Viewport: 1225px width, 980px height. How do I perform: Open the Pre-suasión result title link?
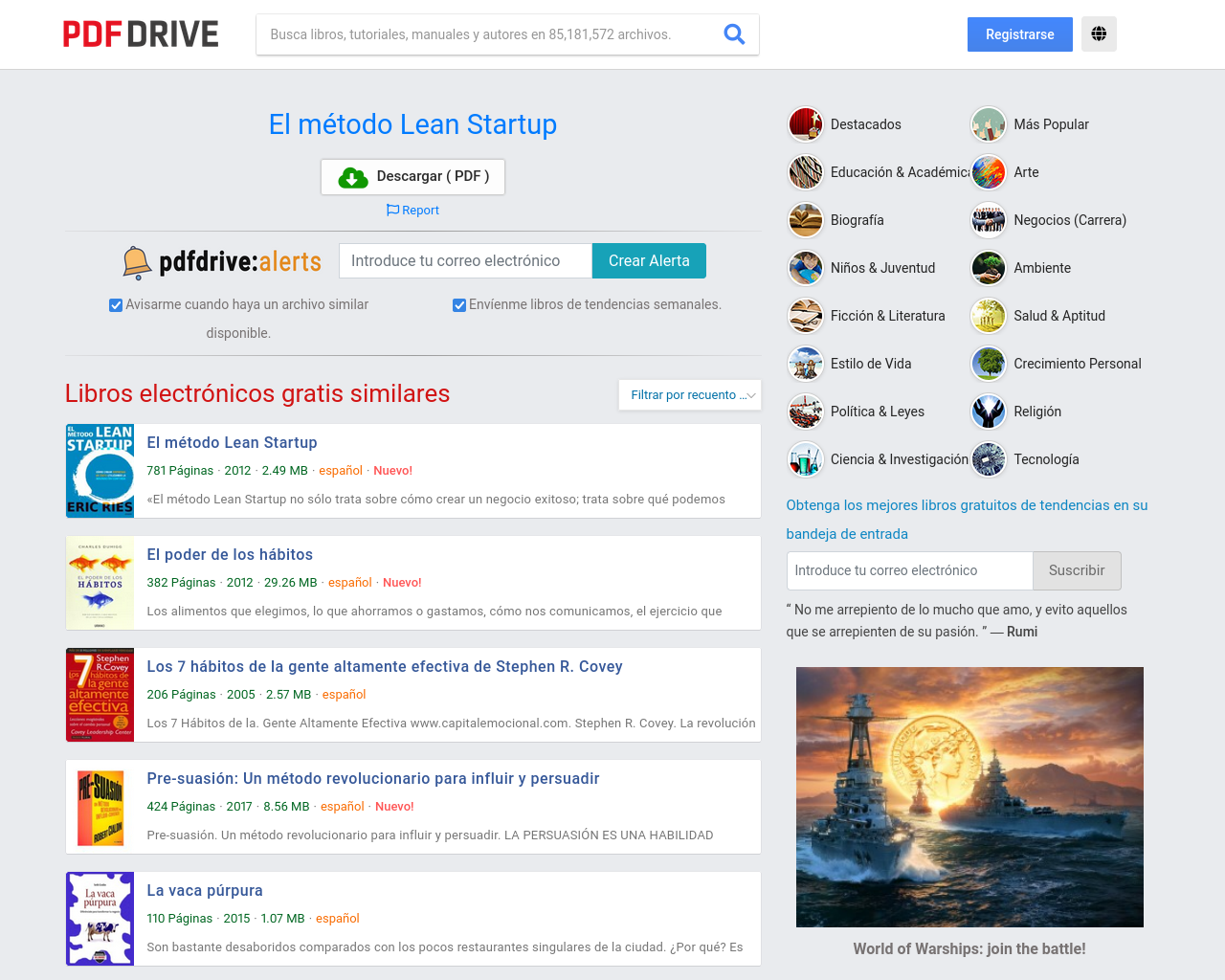[x=373, y=778]
